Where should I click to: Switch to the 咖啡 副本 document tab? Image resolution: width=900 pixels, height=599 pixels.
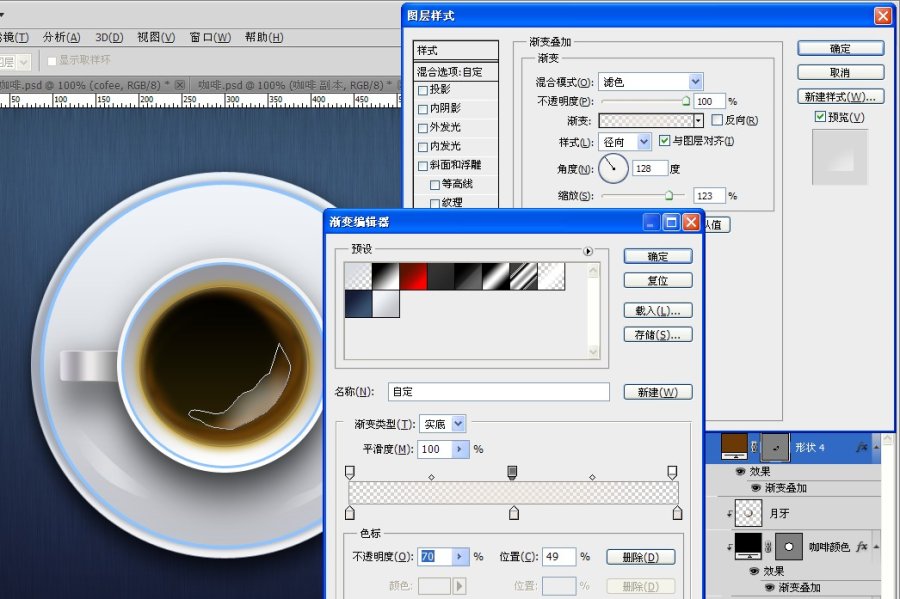[x=293, y=85]
